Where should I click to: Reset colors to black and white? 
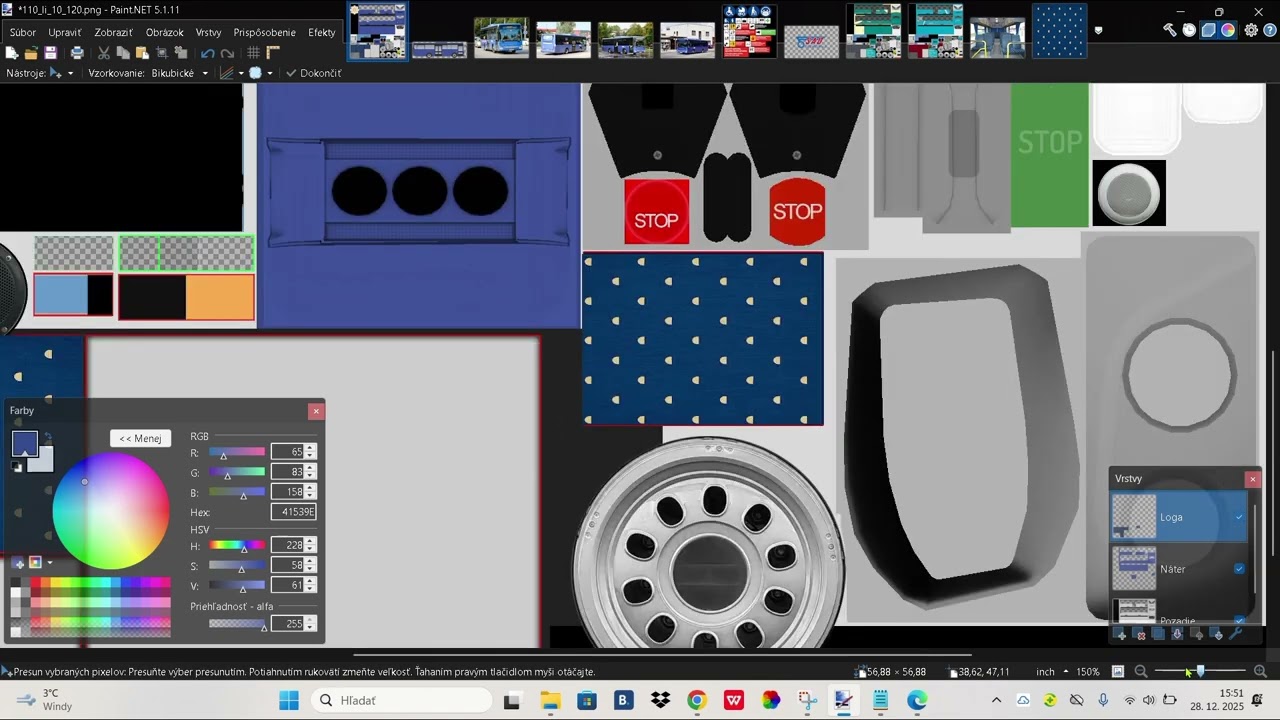pos(17,466)
